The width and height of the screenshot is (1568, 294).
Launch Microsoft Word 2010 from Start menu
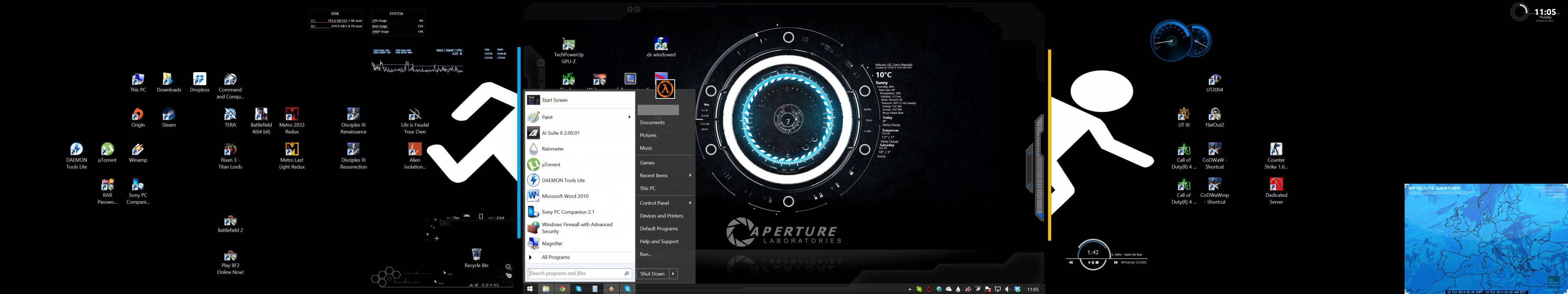[x=580, y=196]
